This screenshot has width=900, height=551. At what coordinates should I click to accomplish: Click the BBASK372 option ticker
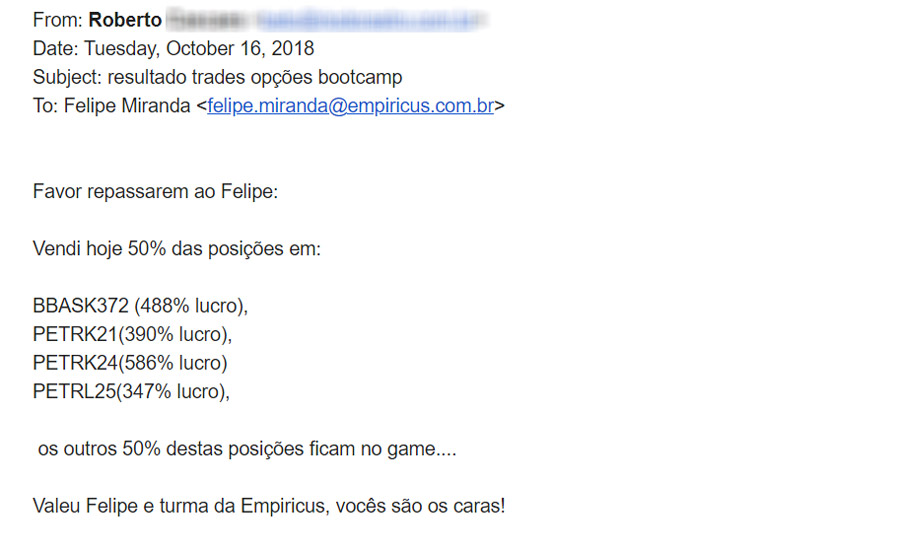coord(80,305)
